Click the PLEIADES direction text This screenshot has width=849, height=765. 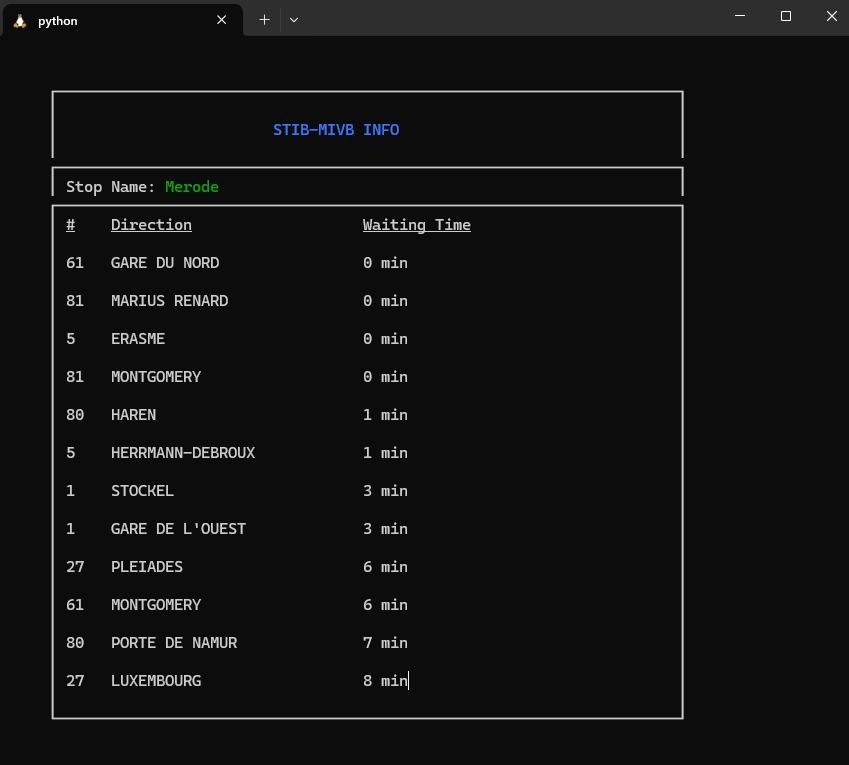click(147, 567)
